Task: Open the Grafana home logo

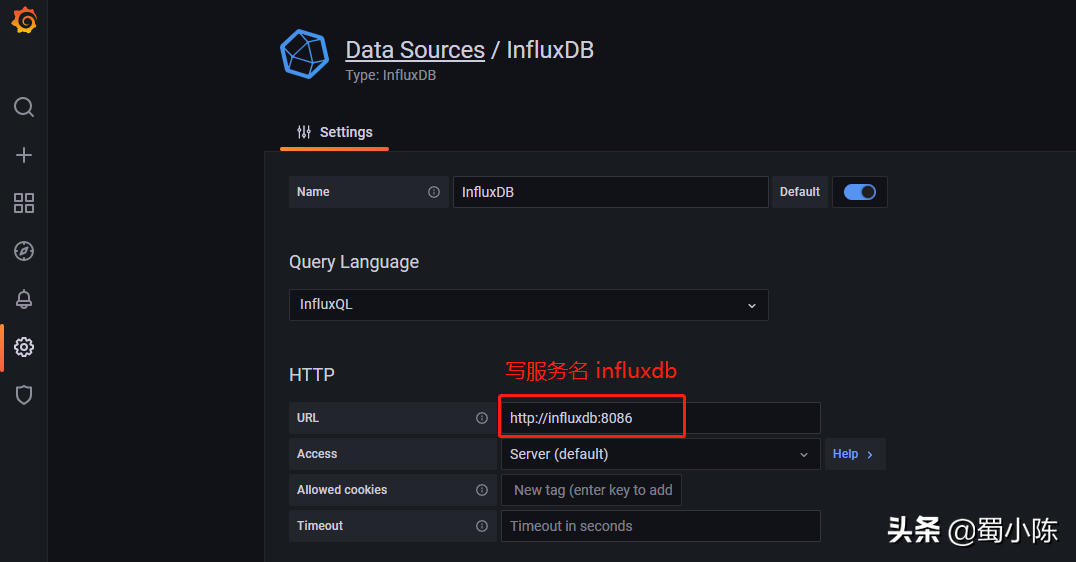Action: point(24,20)
